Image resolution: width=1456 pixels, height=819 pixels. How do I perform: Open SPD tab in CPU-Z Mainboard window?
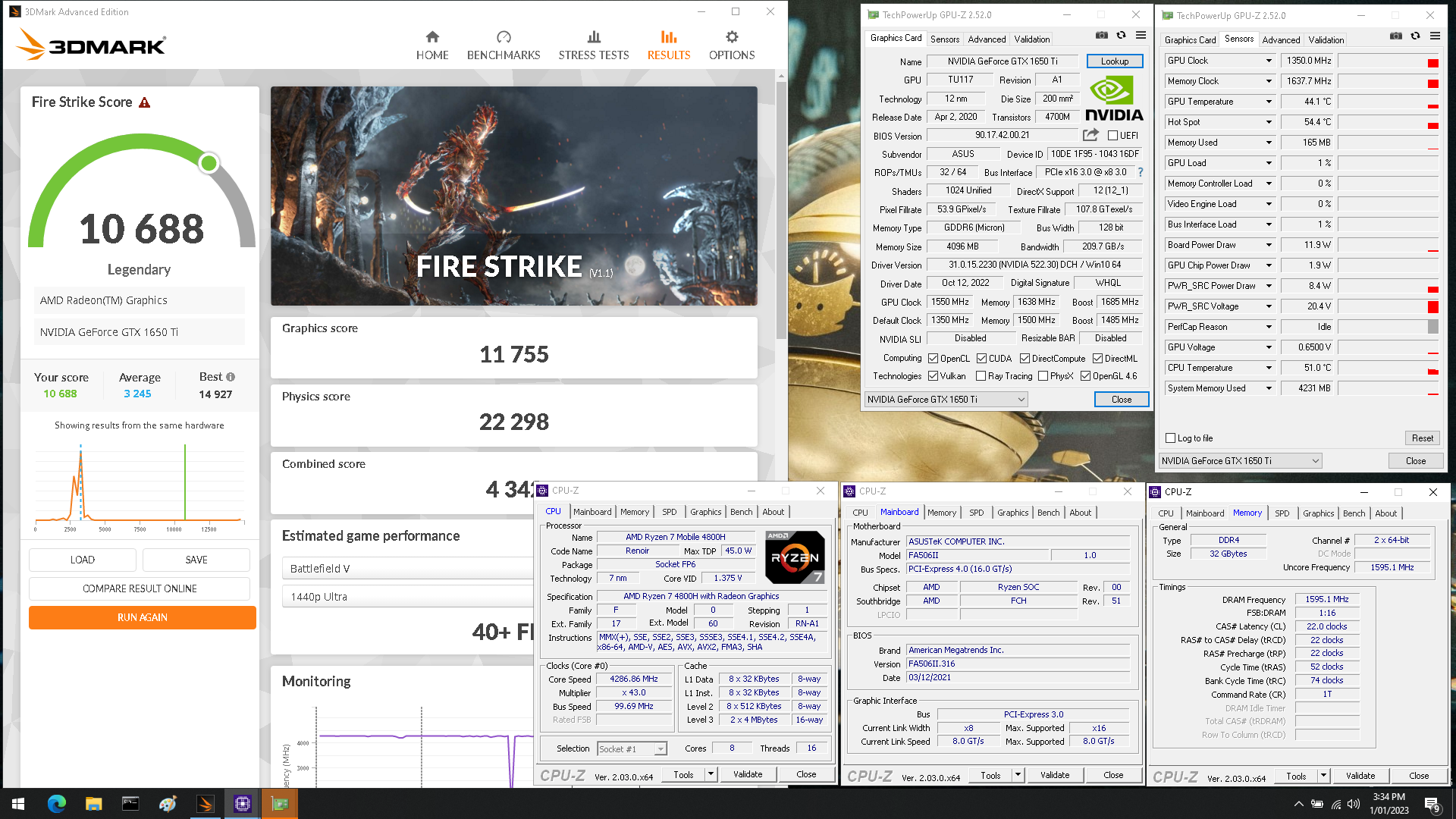(x=976, y=513)
